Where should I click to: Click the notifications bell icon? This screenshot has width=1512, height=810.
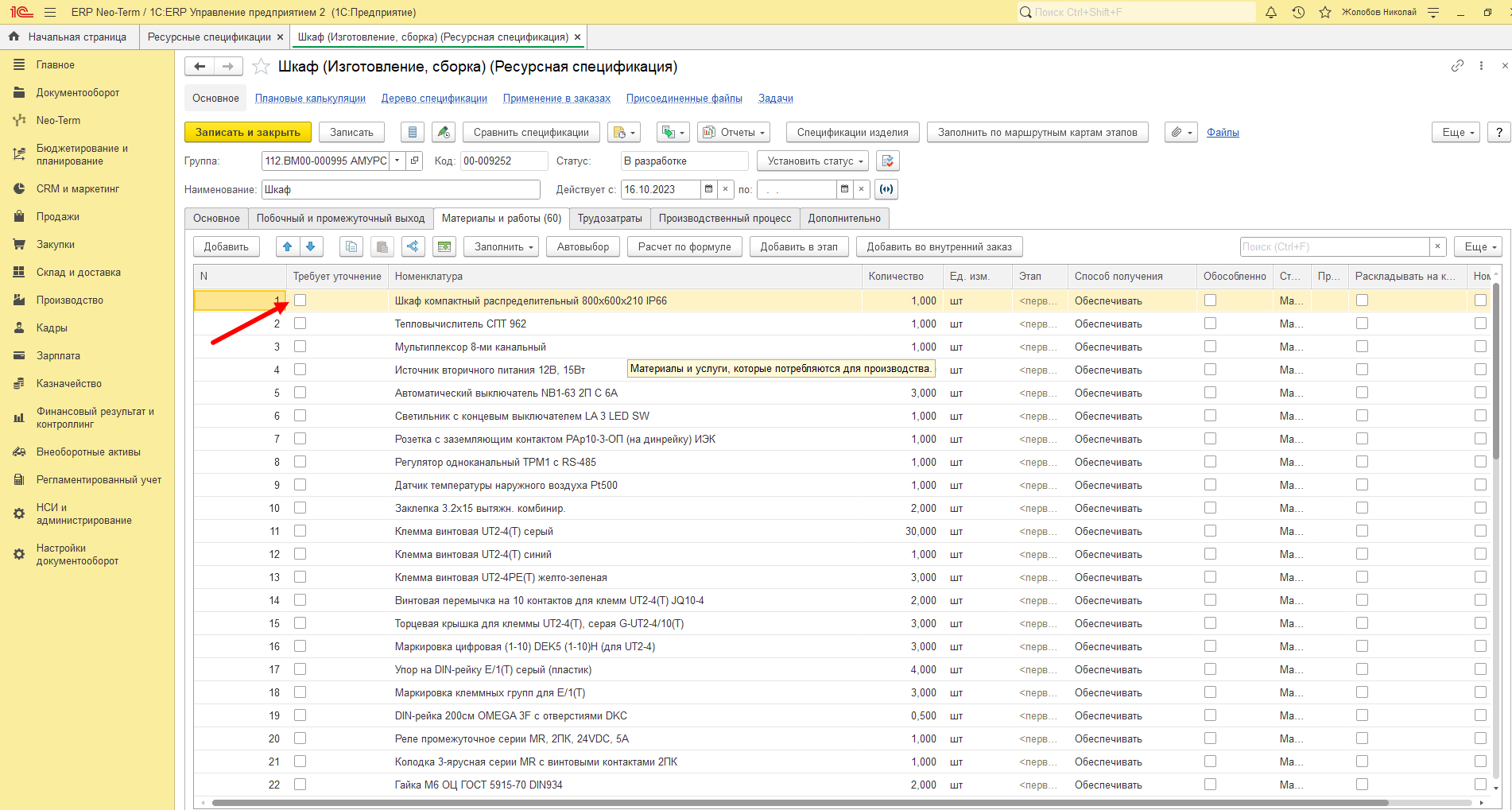(1271, 12)
